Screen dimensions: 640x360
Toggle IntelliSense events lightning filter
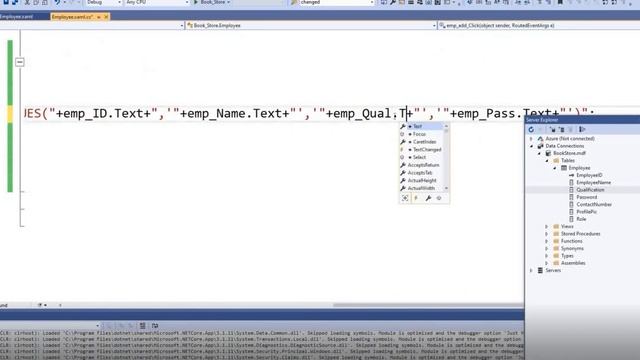416,198
